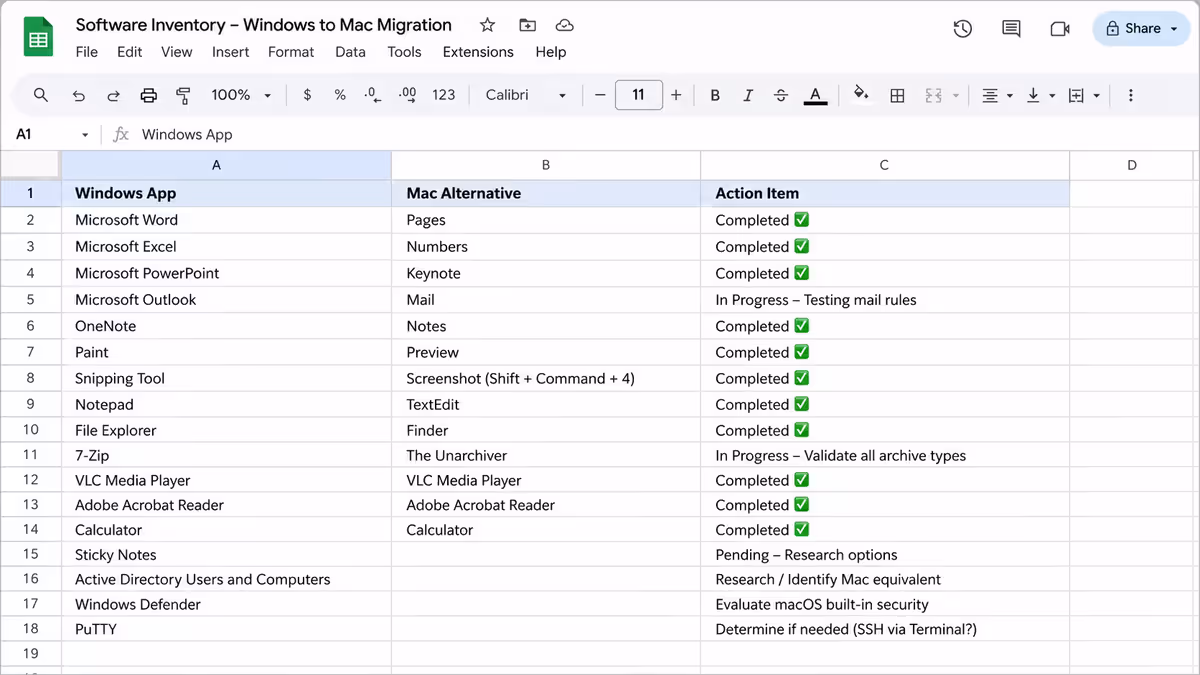Select row 5 header
1200x675 pixels.
click(30, 300)
